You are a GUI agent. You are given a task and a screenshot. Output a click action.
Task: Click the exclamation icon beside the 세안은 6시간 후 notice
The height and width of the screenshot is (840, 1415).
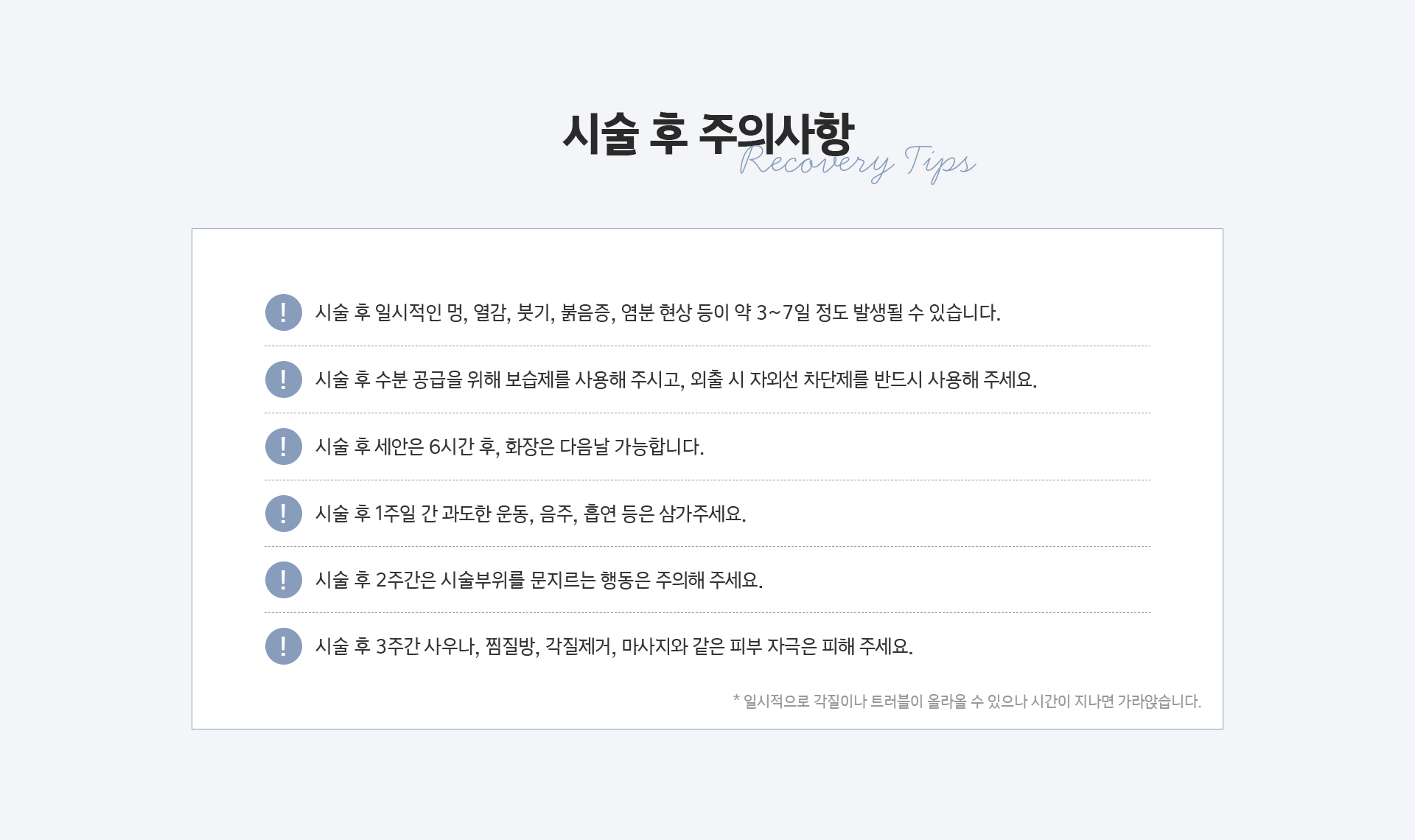coord(284,447)
